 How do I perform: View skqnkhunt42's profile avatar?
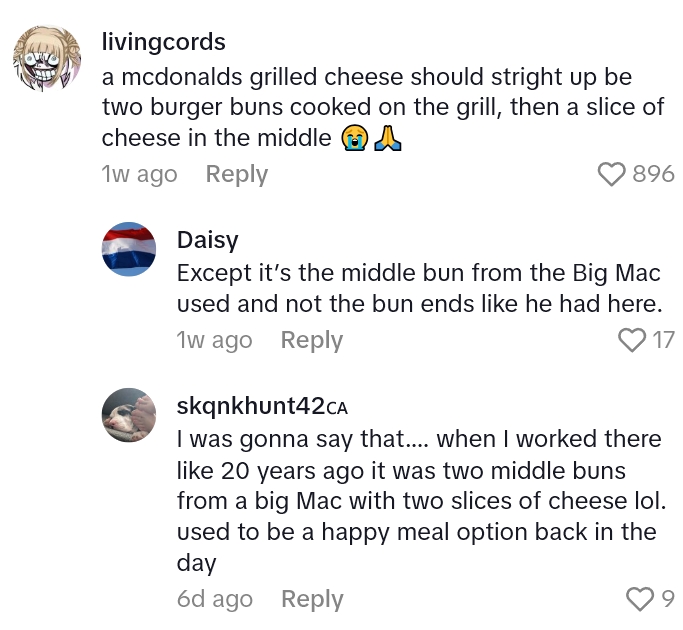point(129,415)
